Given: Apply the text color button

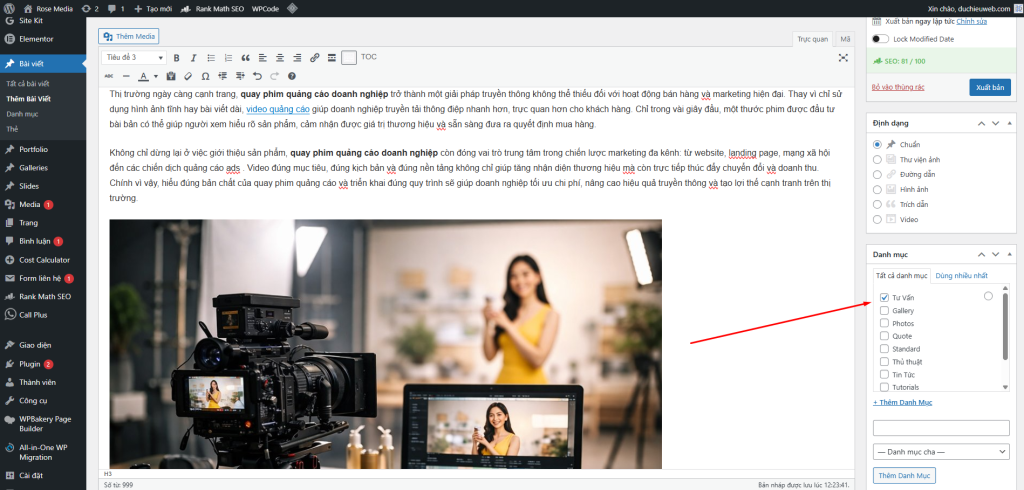Looking at the screenshot, I should tap(143, 76).
